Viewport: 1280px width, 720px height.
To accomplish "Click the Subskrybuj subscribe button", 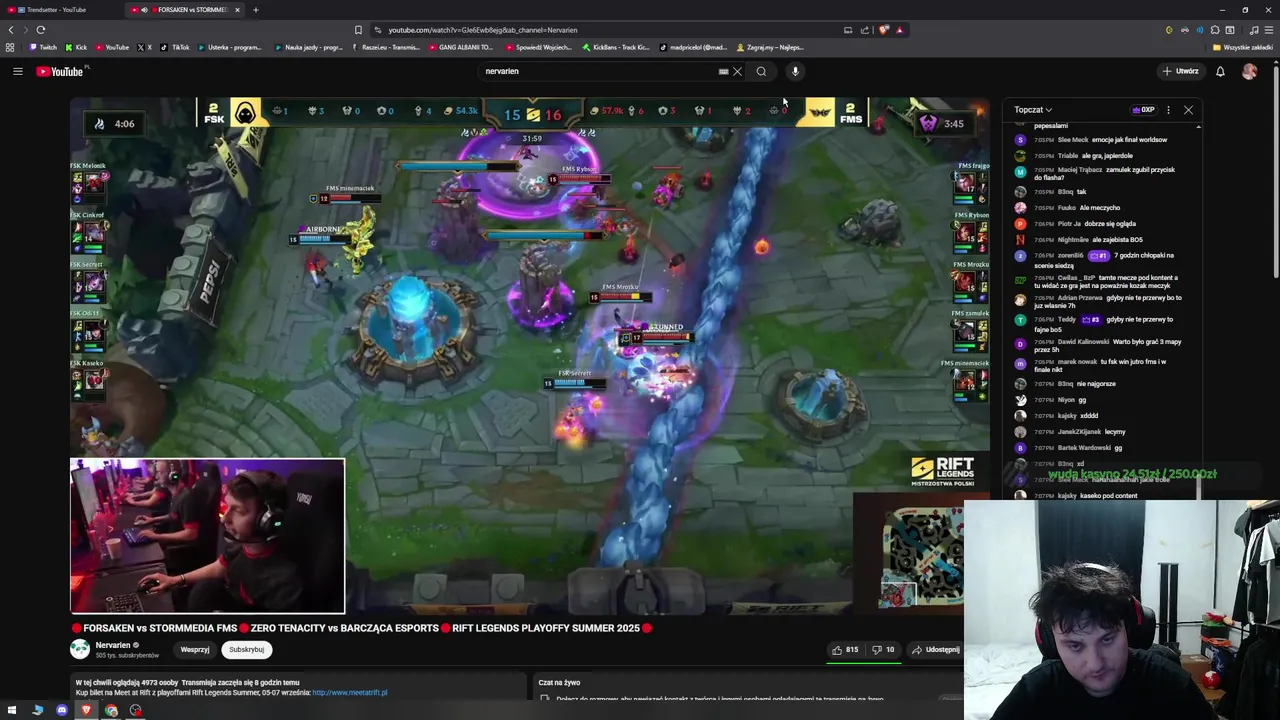I will click(246, 650).
